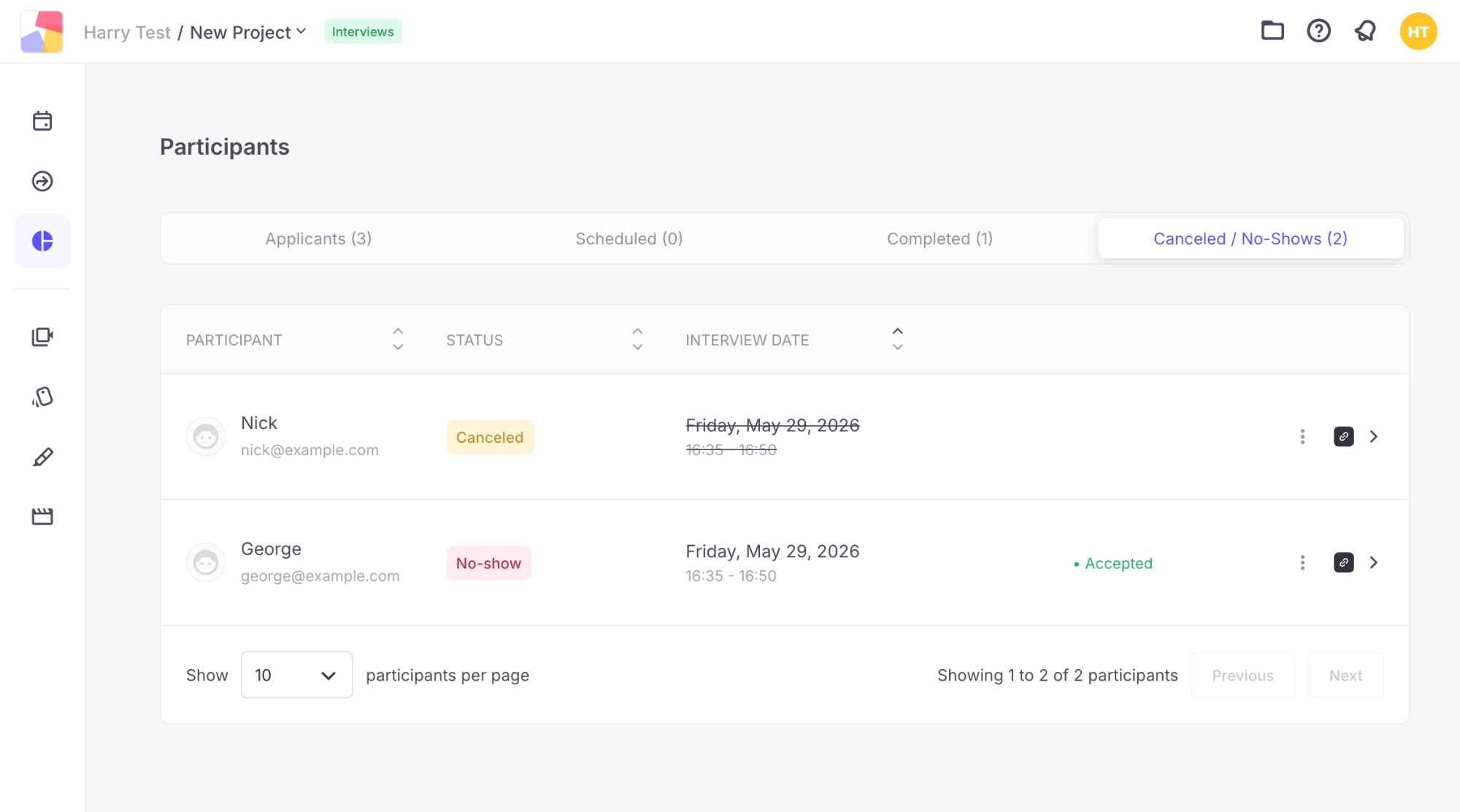1460x812 pixels.
Task: Open the calendar icon in sidebar
Action: pos(42,121)
